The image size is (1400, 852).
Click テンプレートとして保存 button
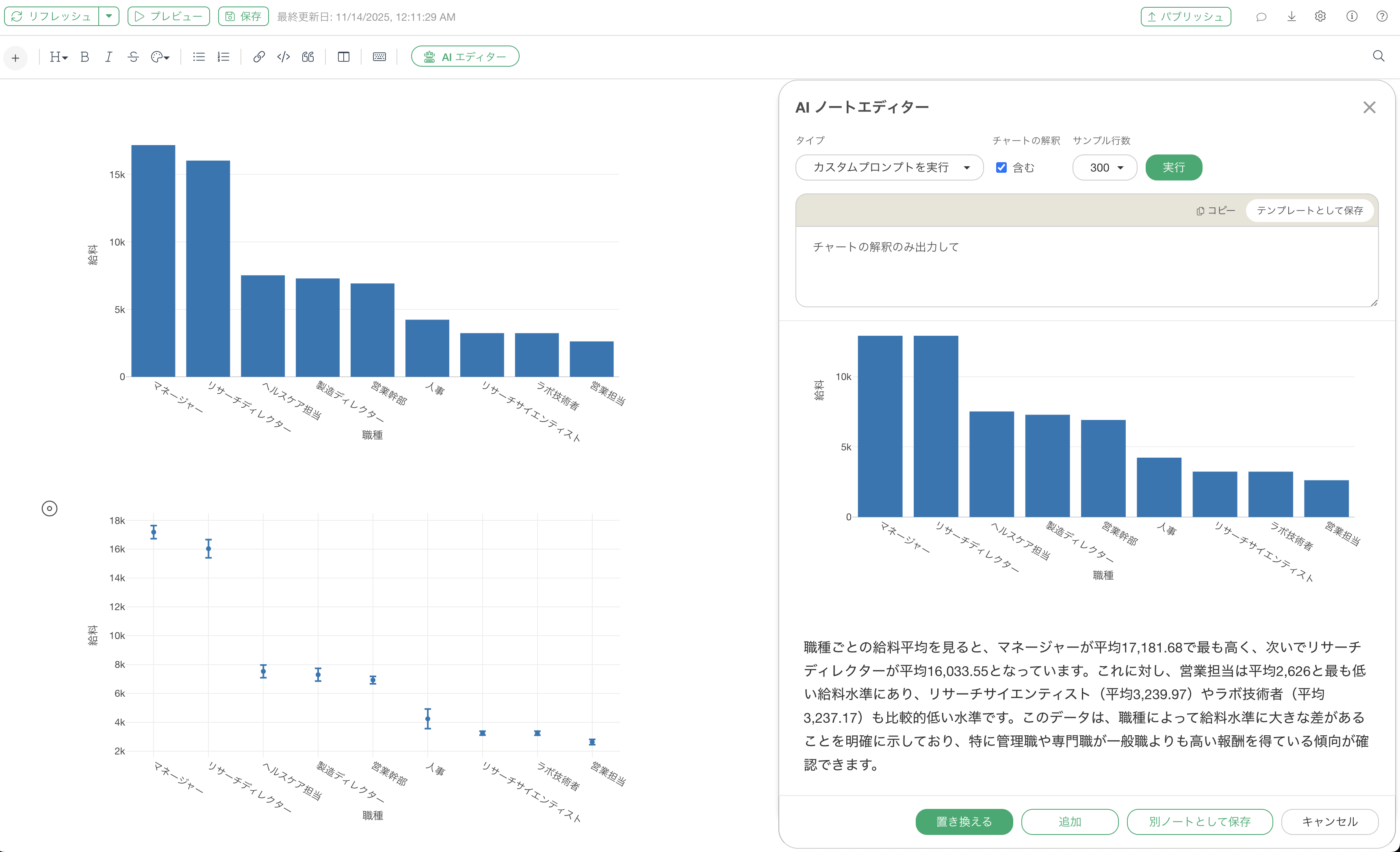point(1309,210)
